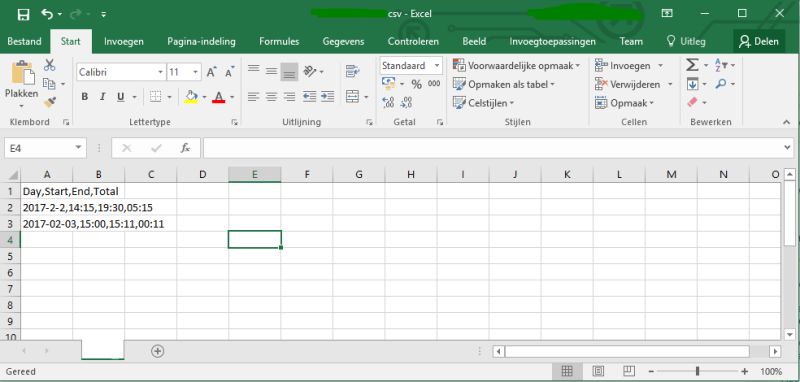Open Voorwaardelijke opmaak menu
Image resolution: width=800 pixels, height=382 pixels.
[x=516, y=66]
